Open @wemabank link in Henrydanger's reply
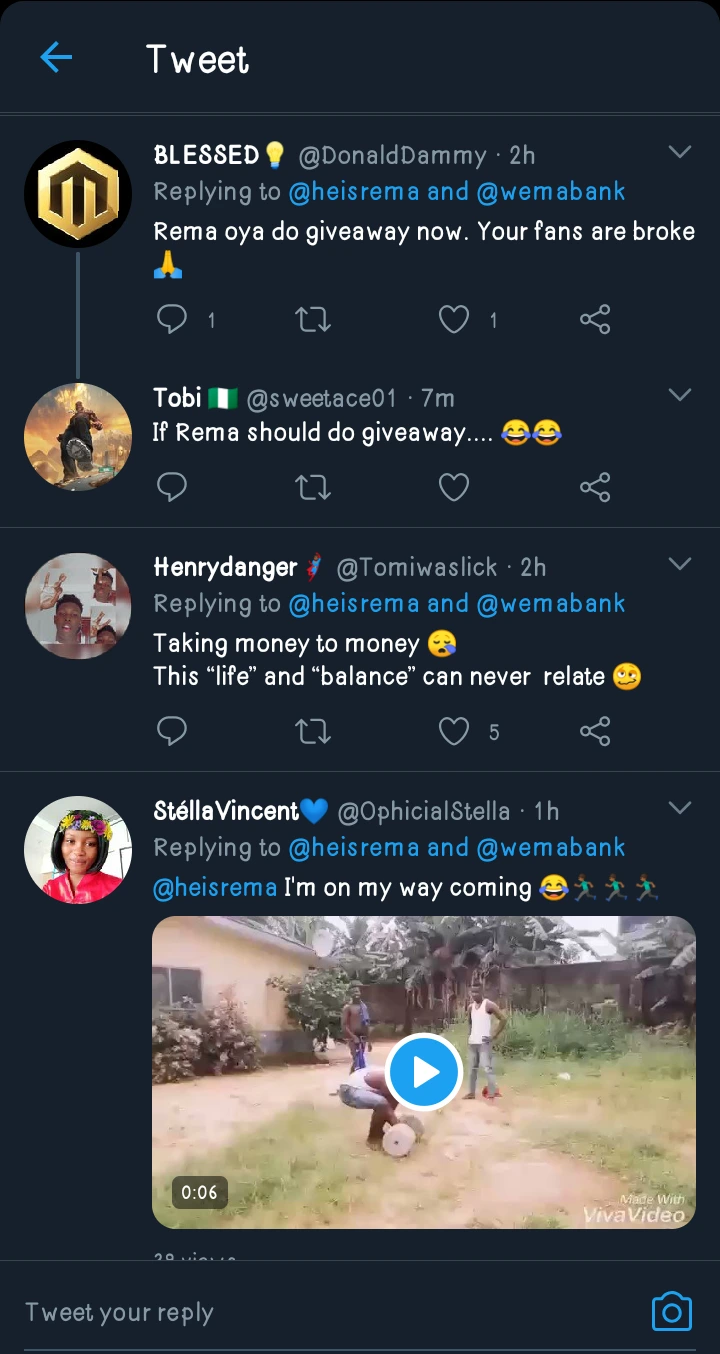The height and width of the screenshot is (1354, 720). pos(551,604)
